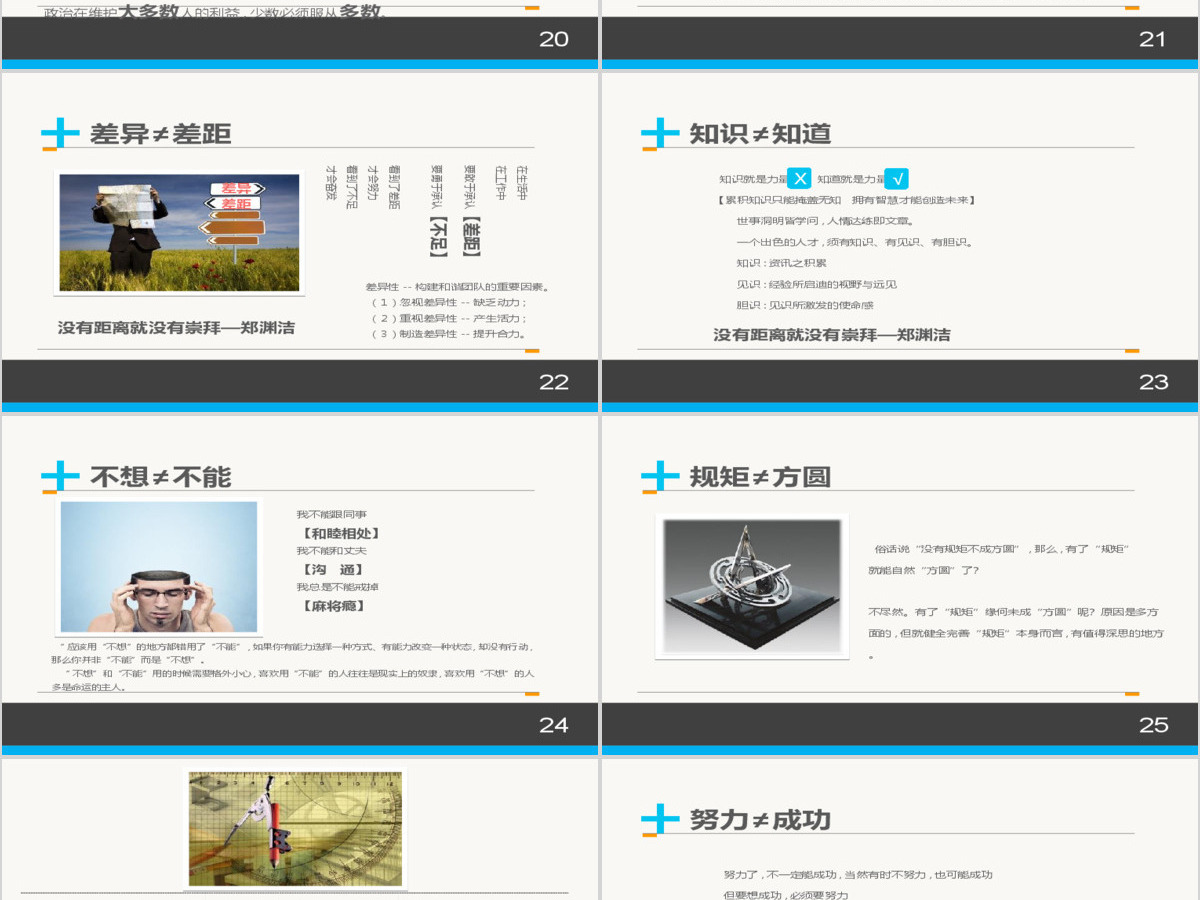Click the paragraph beginning 不尽然 on slide 25
The width and height of the screenshot is (1200, 900).
[x=1016, y=633]
